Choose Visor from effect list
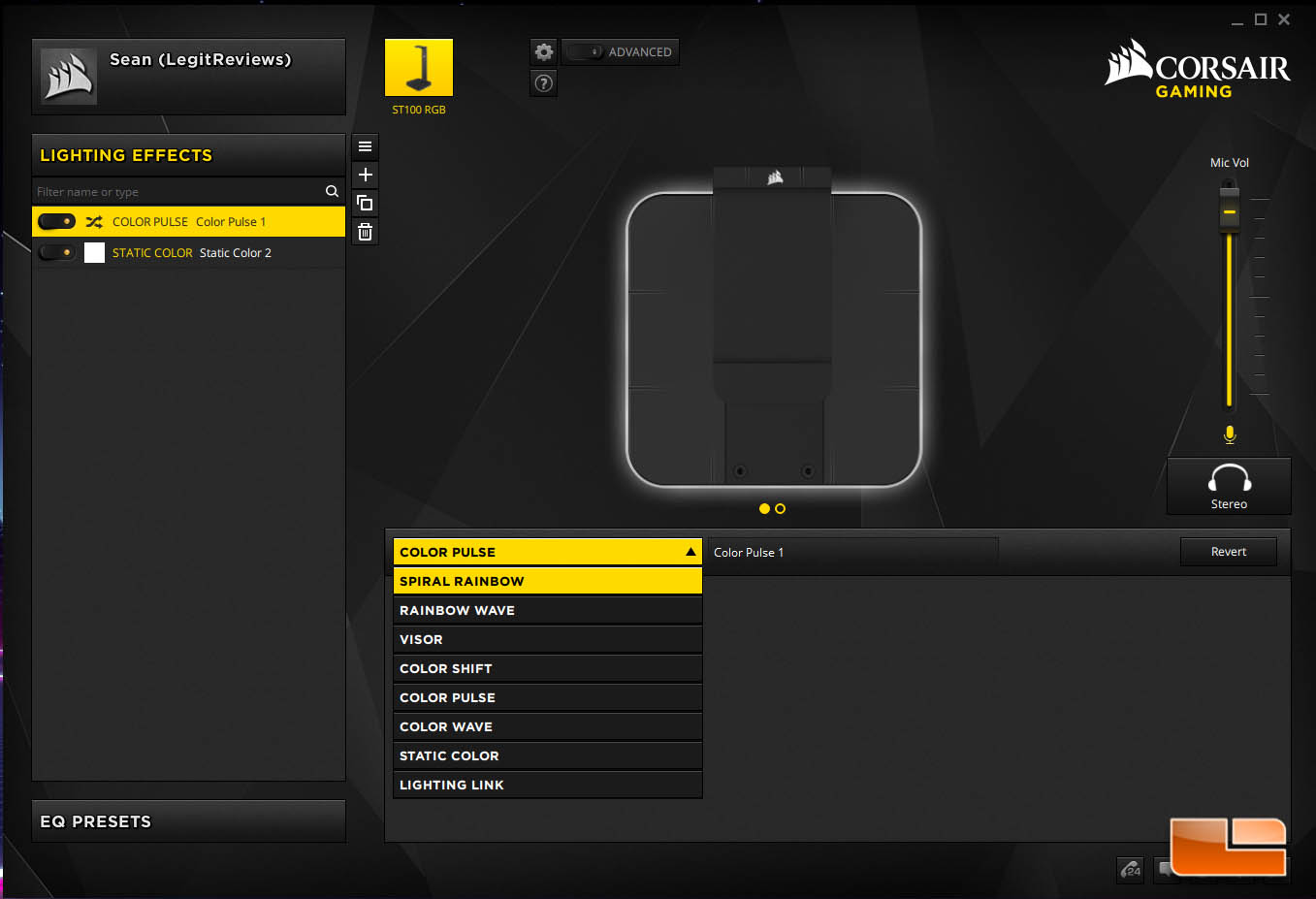This screenshot has width=1316, height=899. [x=547, y=639]
